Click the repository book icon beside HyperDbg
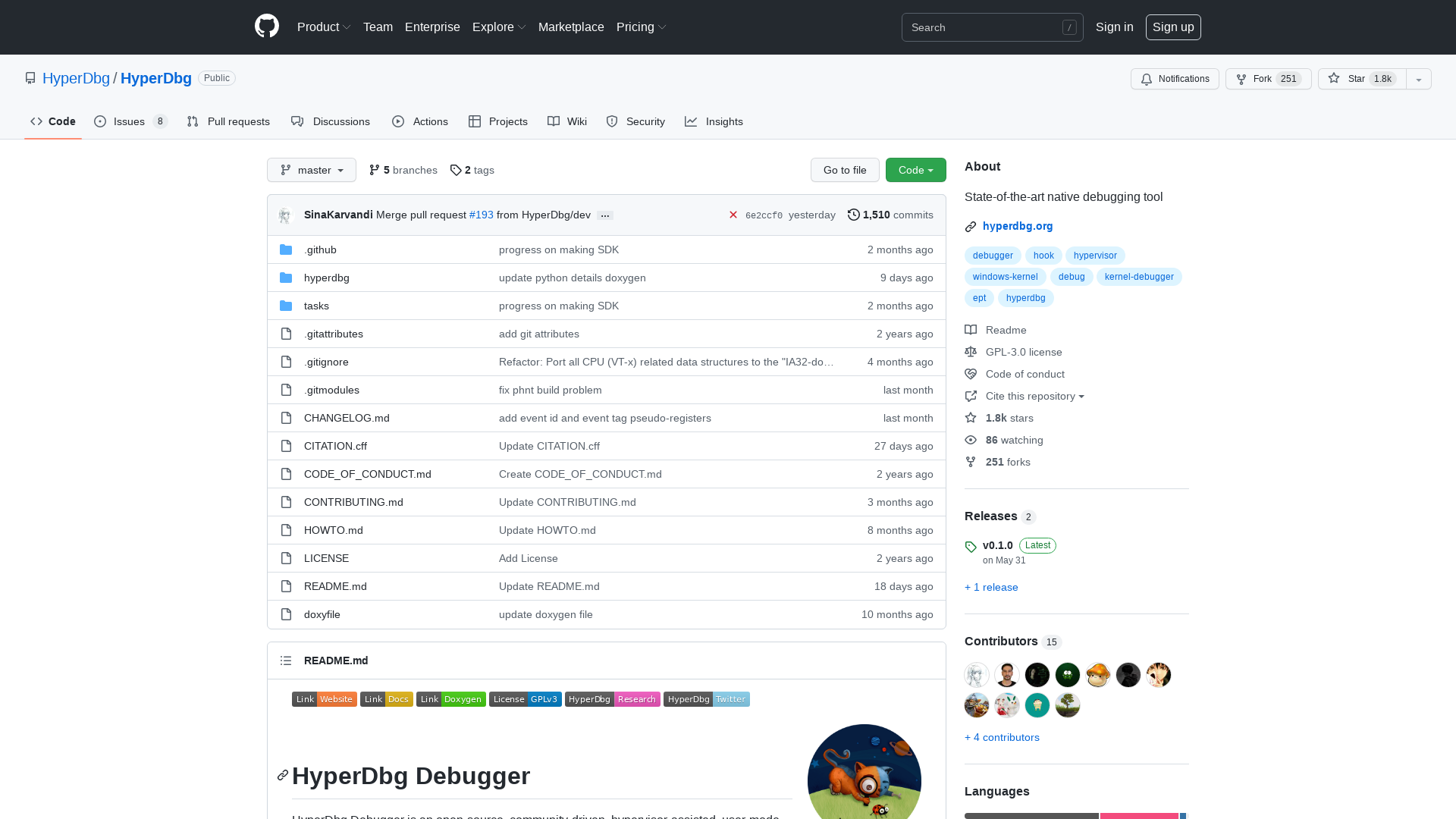The width and height of the screenshot is (1456, 819). point(30,78)
